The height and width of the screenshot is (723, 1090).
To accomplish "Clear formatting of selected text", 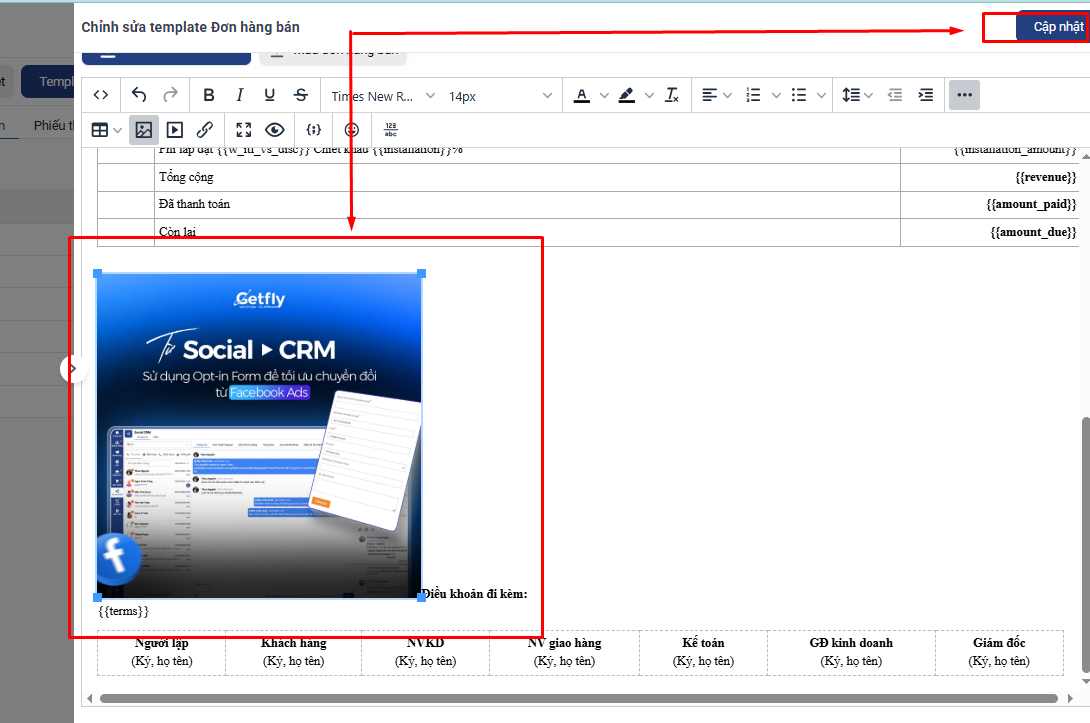I will point(672,95).
